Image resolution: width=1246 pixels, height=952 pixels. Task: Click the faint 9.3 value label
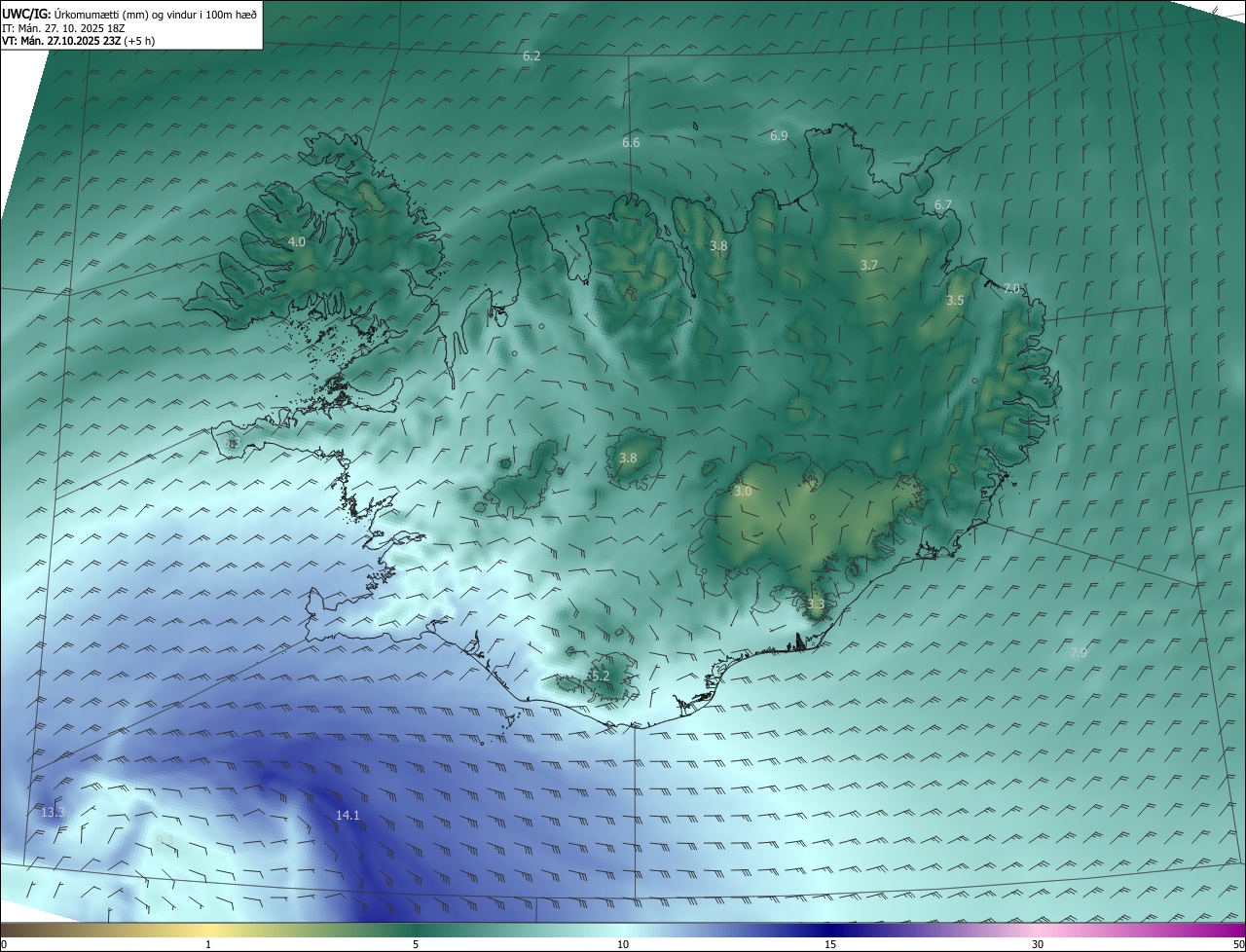tap(165, 840)
